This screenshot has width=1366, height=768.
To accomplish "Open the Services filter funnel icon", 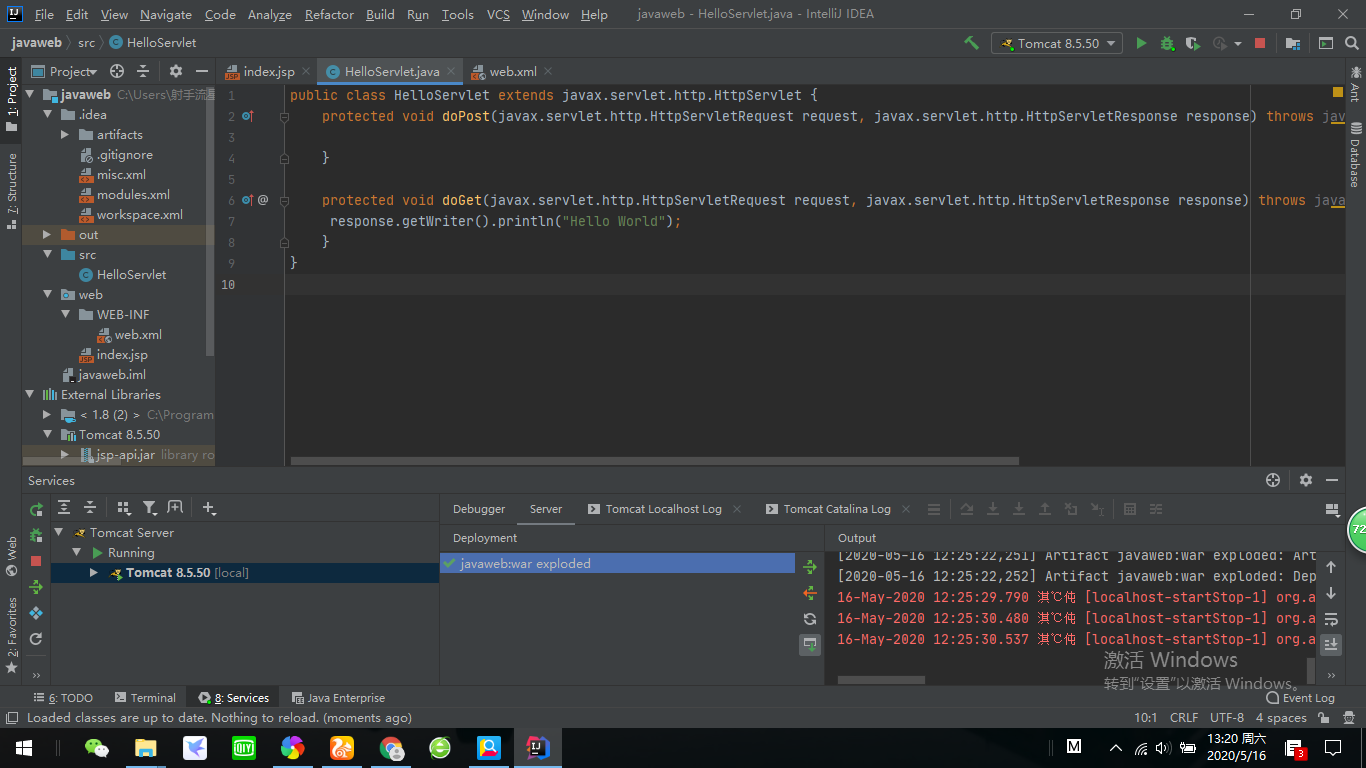I will click(x=149, y=508).
